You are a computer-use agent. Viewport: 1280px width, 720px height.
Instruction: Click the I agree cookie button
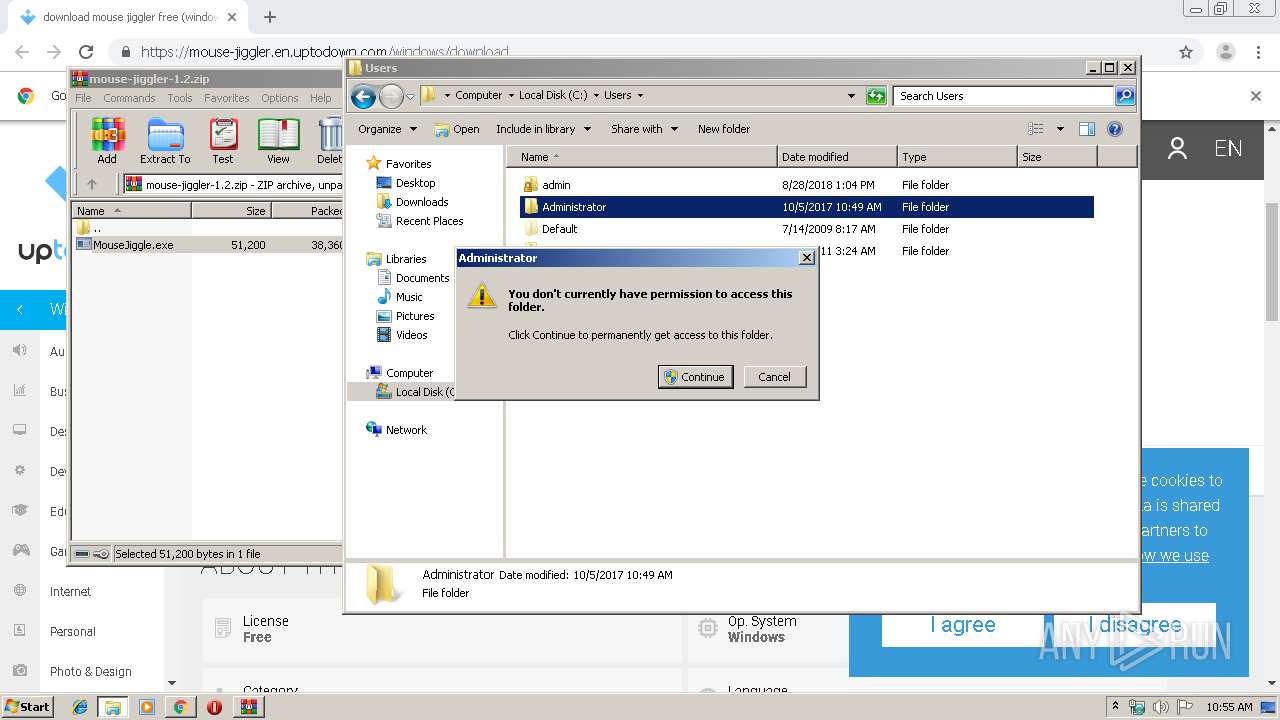coord(963,625)
